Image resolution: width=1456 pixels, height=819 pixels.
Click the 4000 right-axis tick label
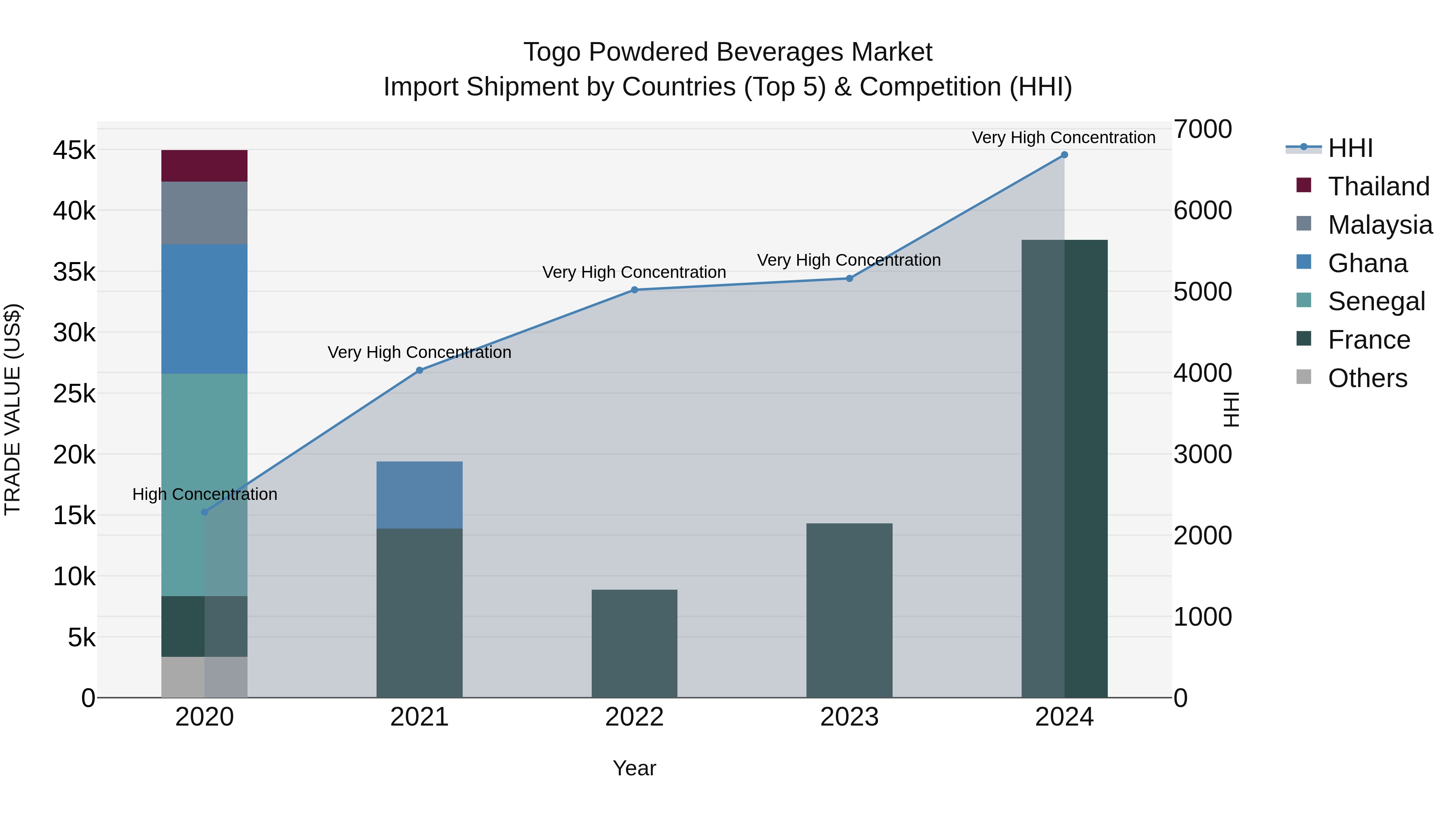(x=1203, y=373)
